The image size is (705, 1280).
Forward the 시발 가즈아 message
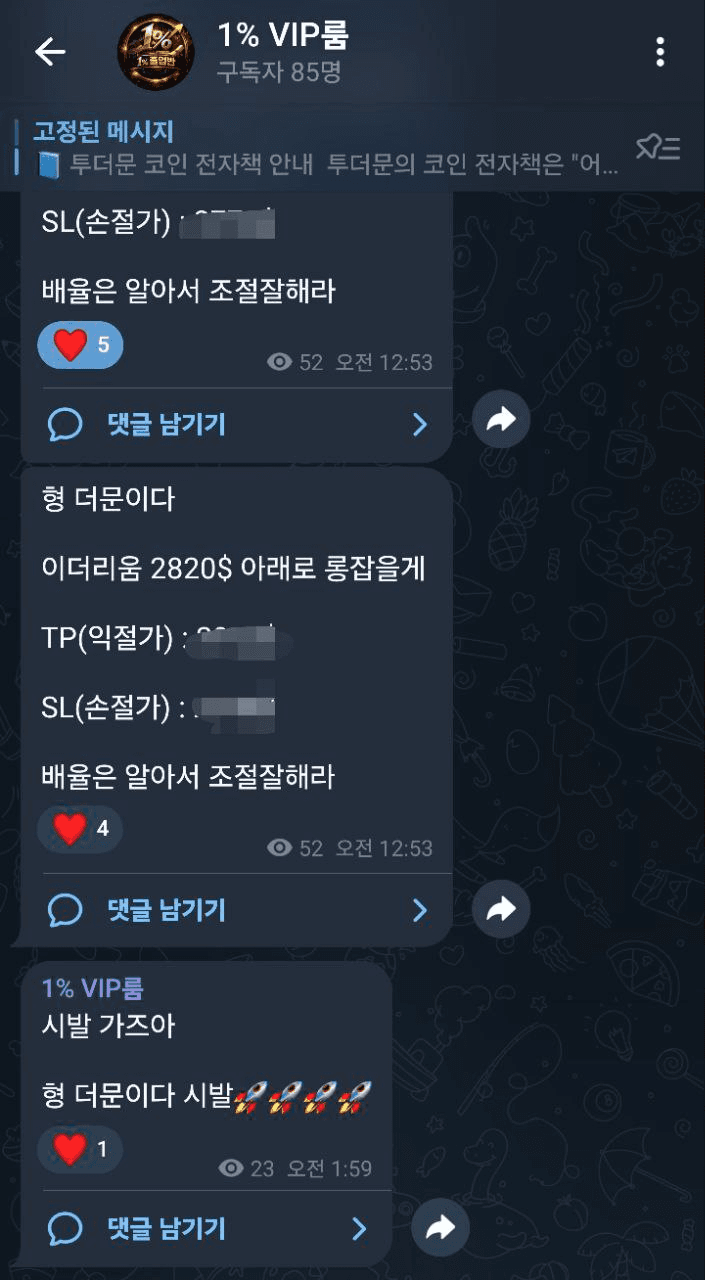point(440,1227)
